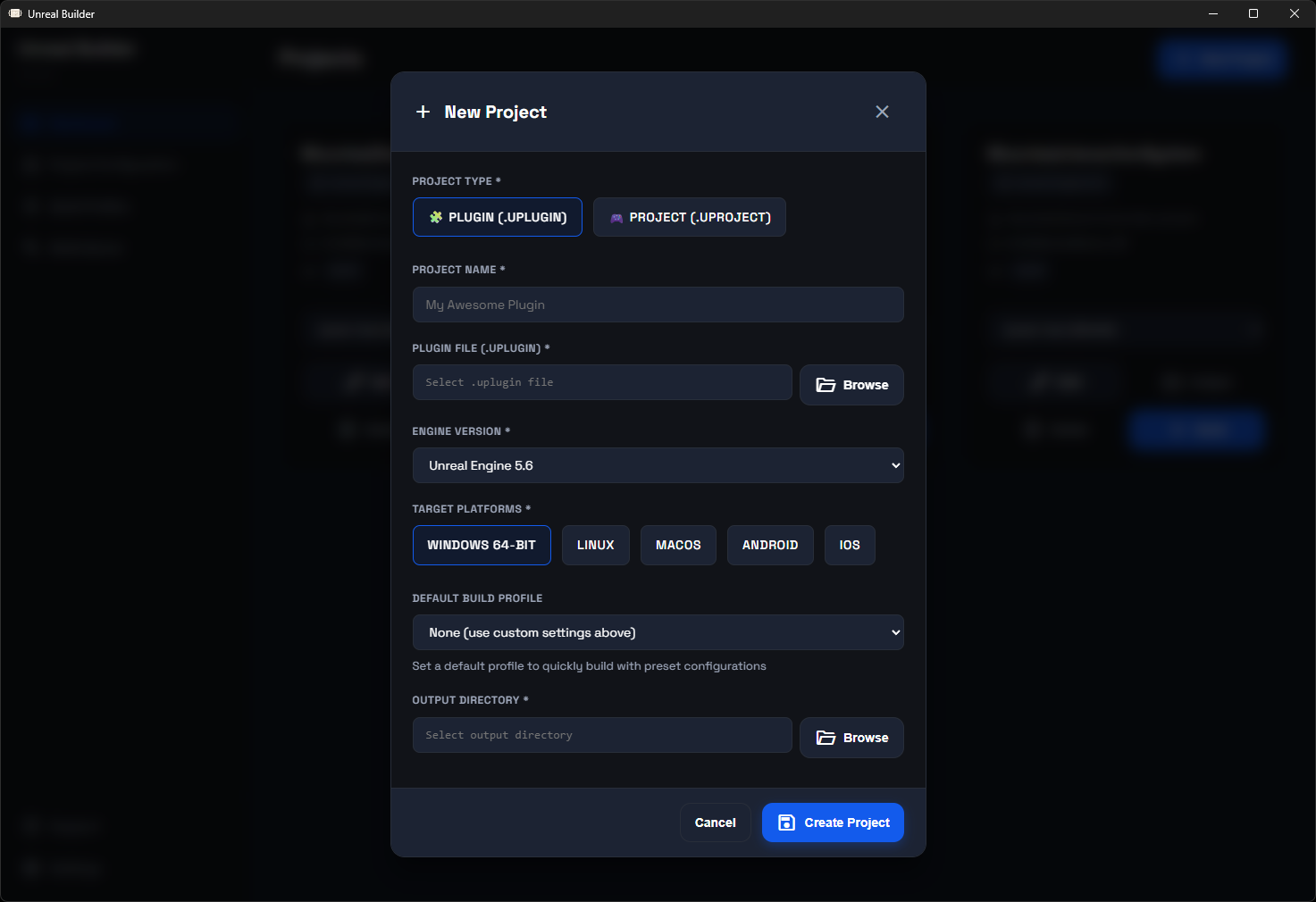
Task: Browse for the output directory
Action: coord(851,738)
